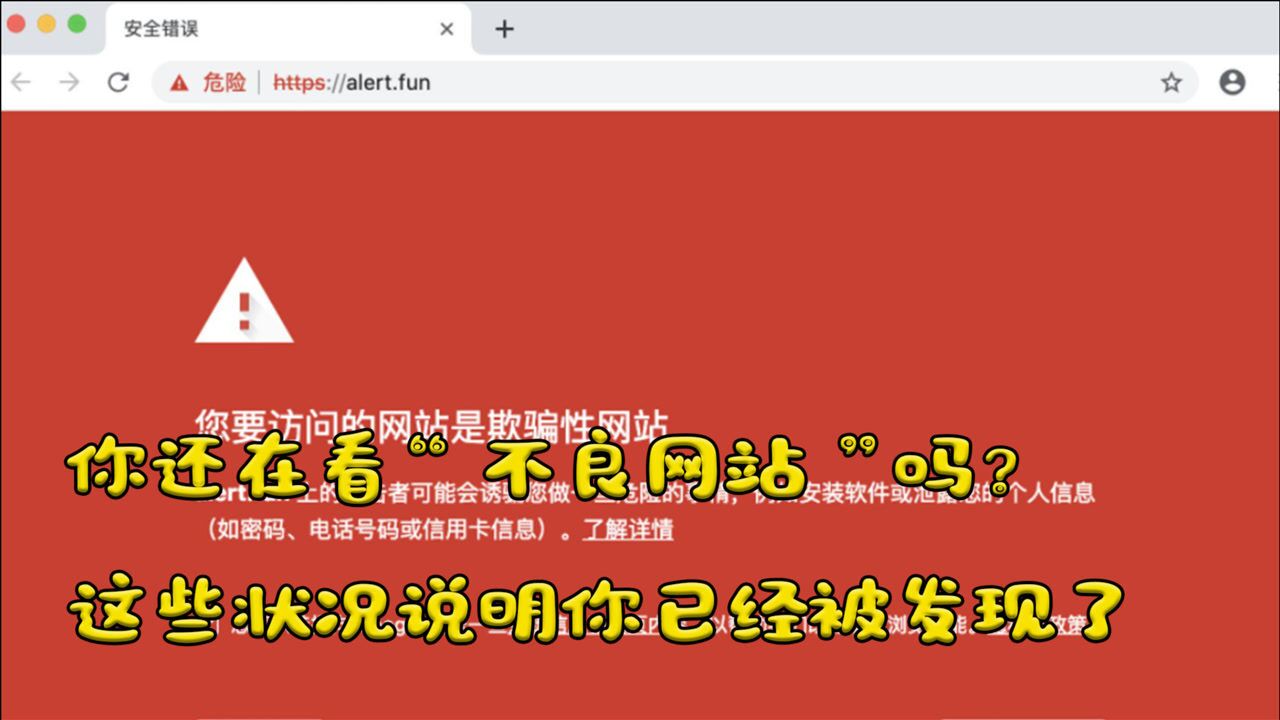Click the browser back arrow

tap(21, 82)
